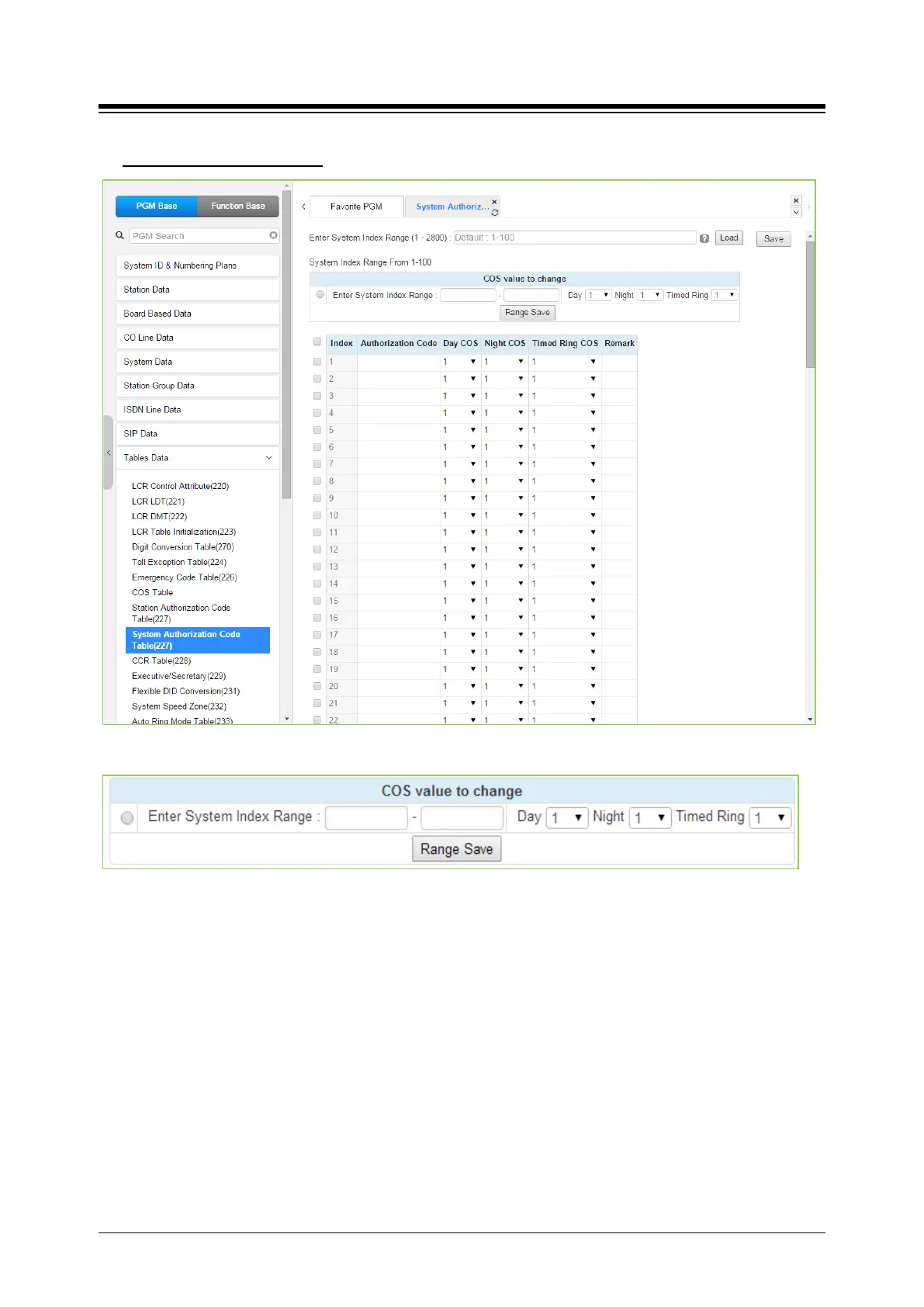Image resolution: width=924 pixels, height=1307 pixels.
Task: Open the CO Line Data menu
Action: [x=197, y=338]
